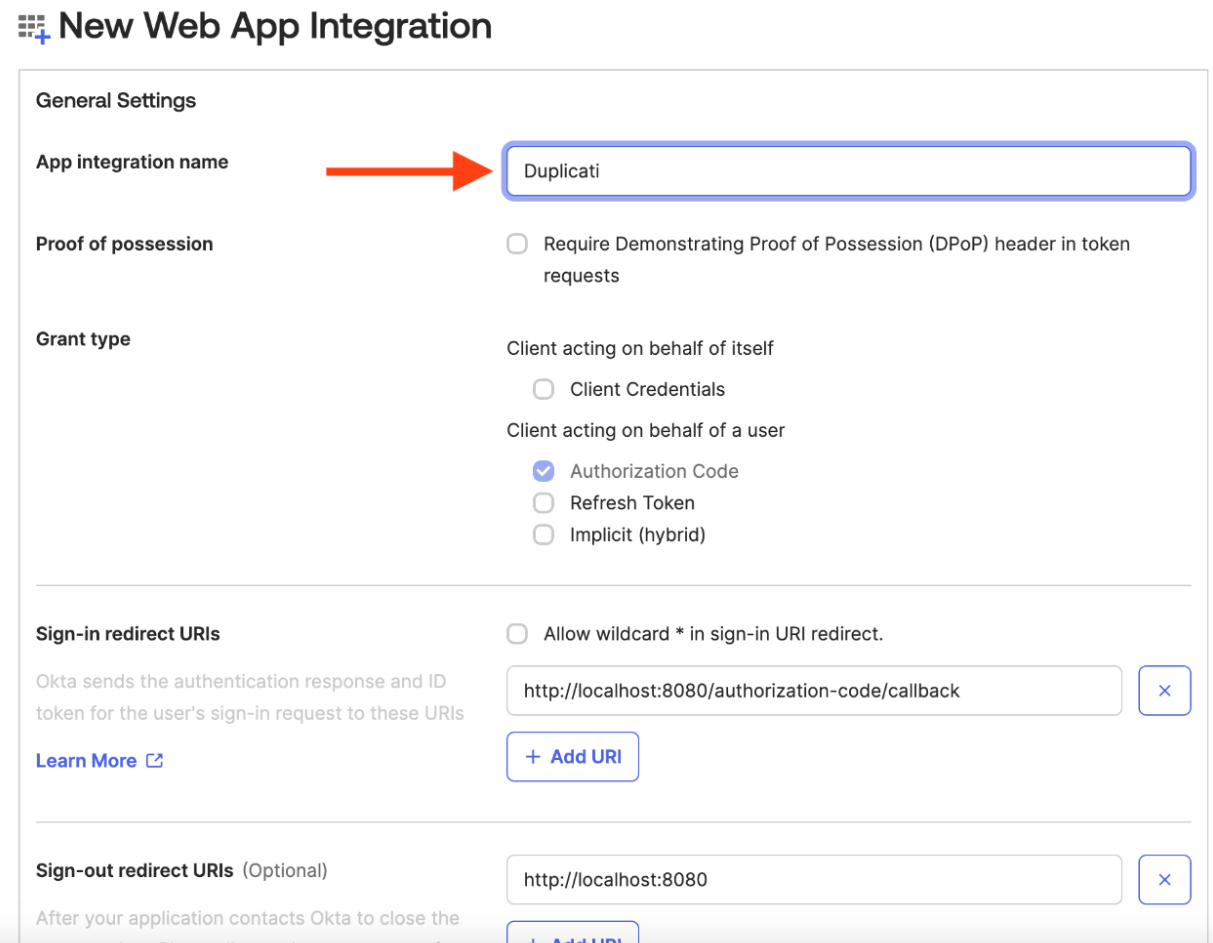Check the Client Credentials grant type
This screenshot has width=1213, height=943.
[x=543, y=389]
